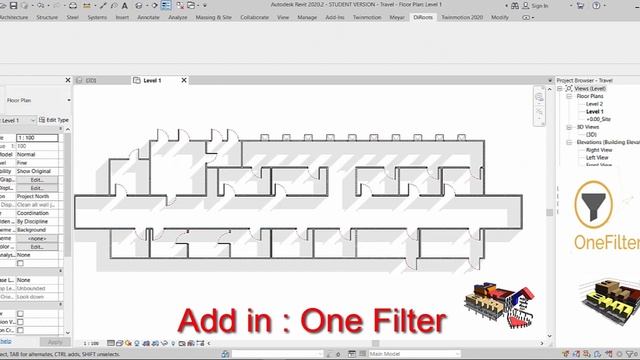This screenshot has width=640, height=360.
Task: Click the Tag by Category icon
Action: 114,6
